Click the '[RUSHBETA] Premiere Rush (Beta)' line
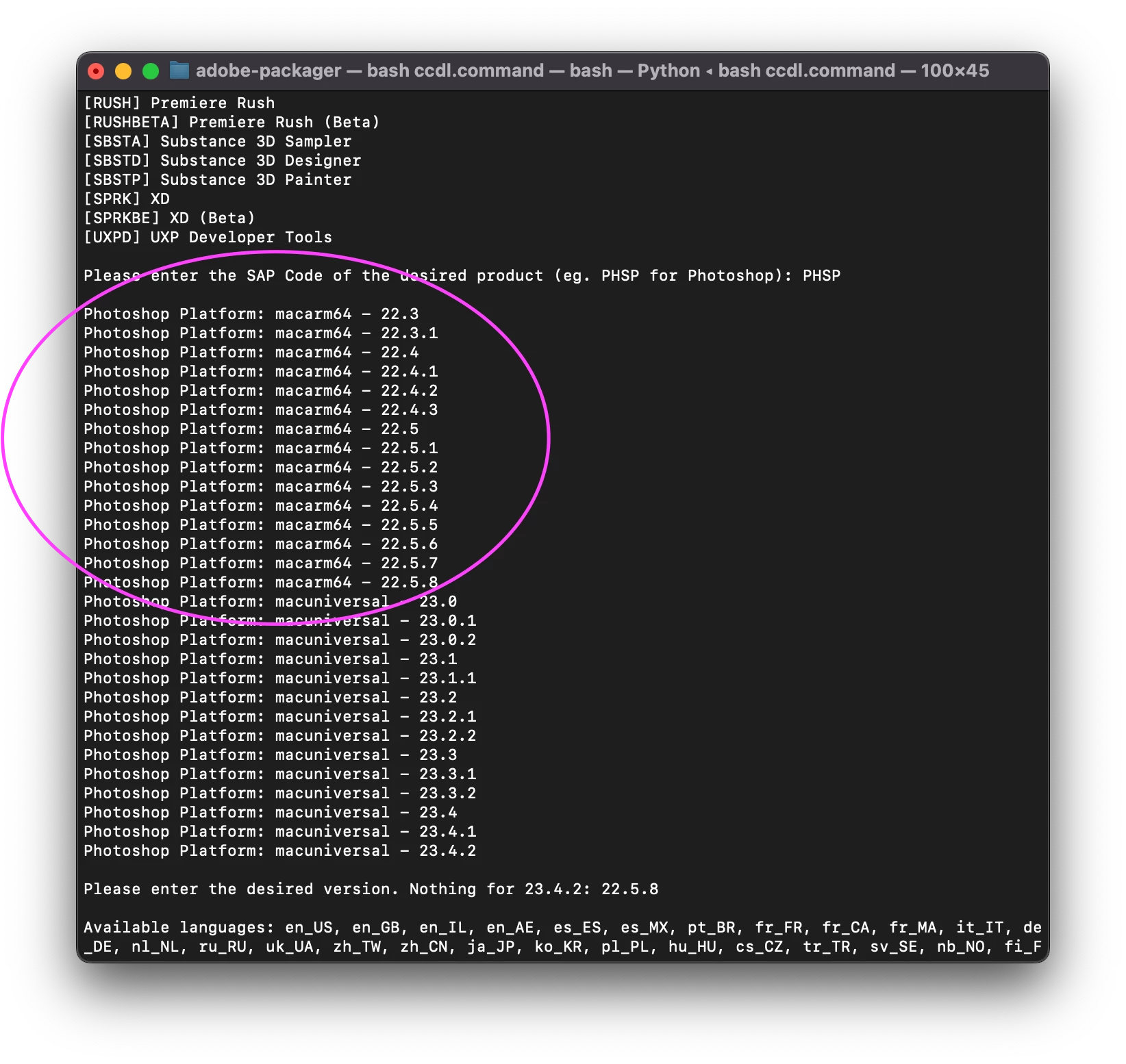The width and height of the screenshot is (1126, 1064). [232, 123]
